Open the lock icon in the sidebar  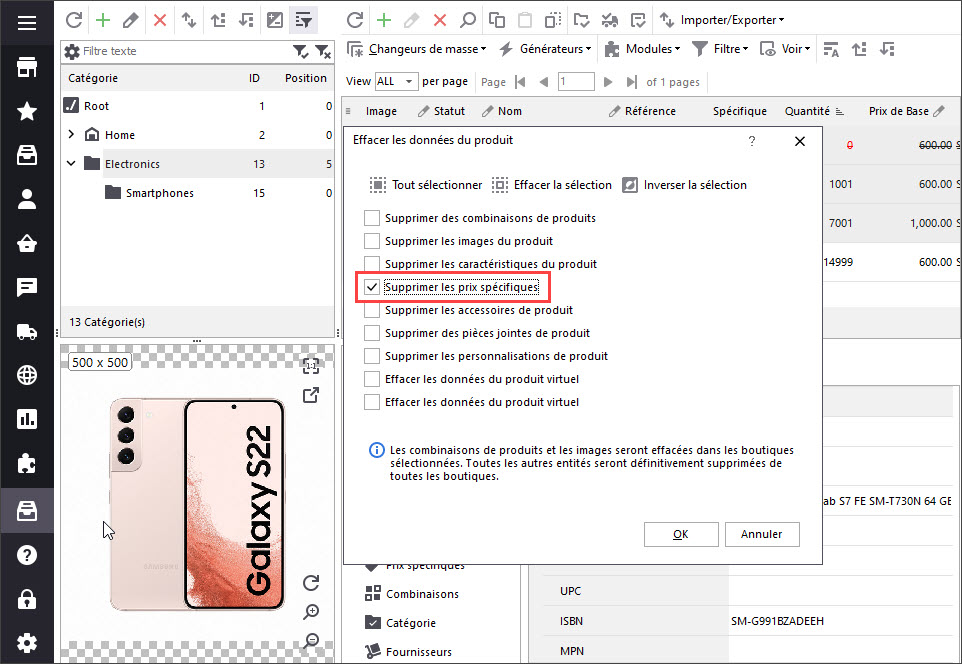click(26, 599)
